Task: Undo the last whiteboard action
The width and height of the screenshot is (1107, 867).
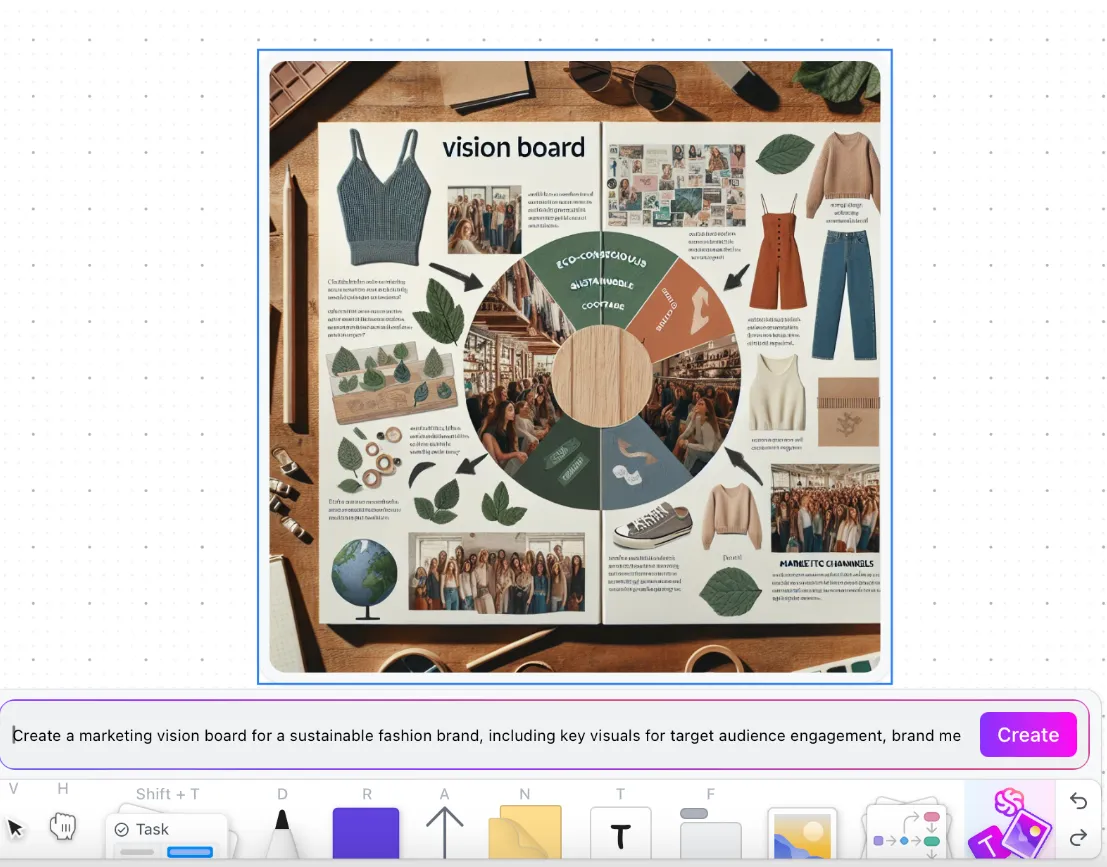Action: click(x=1078, y=801)
